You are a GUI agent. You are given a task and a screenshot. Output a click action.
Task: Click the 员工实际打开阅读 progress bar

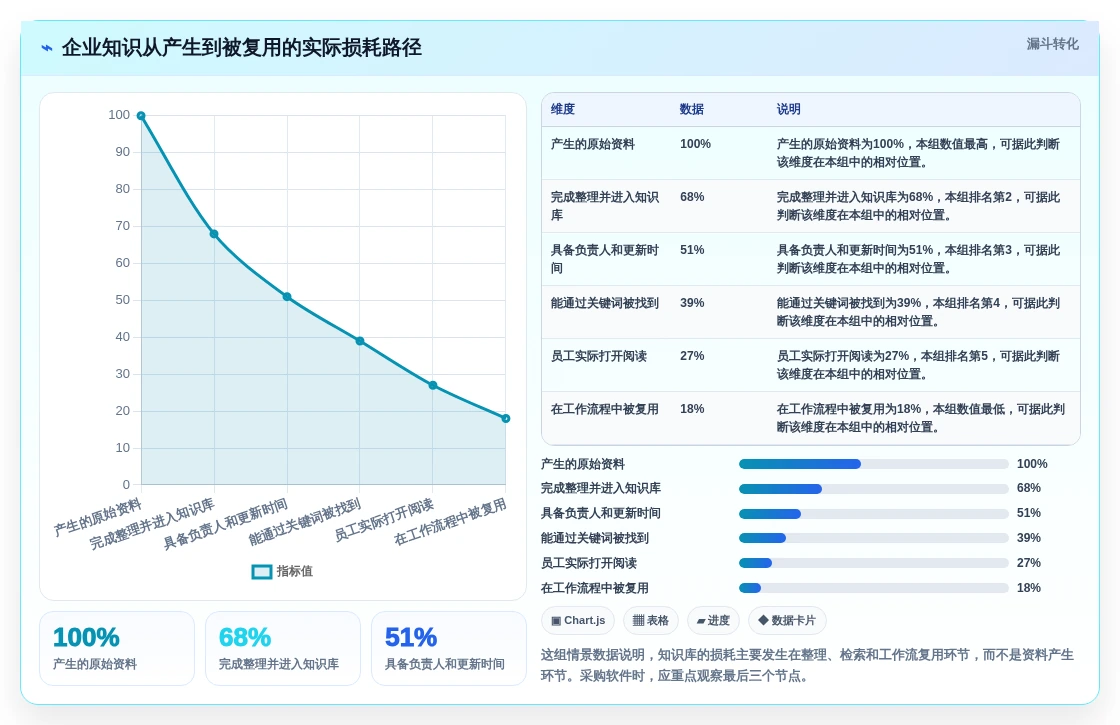click(x=874, y=564)
